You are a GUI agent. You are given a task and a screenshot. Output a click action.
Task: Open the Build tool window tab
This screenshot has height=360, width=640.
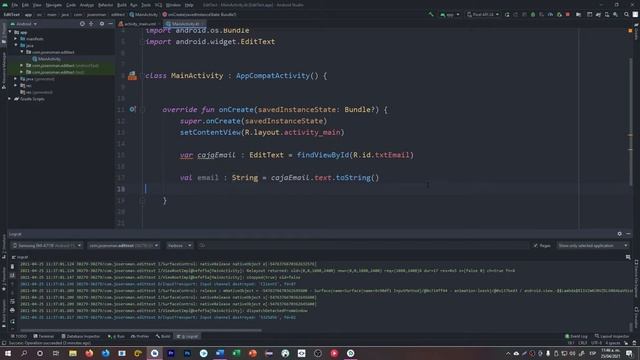point(163,336)
